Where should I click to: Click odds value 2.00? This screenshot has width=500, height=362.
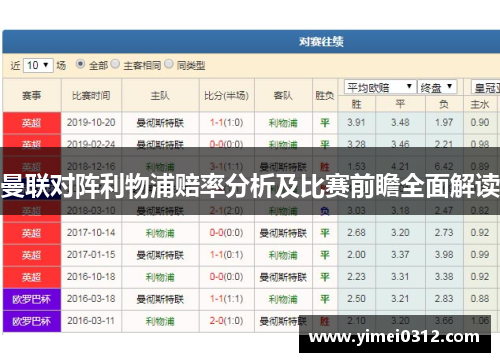click(x=356, y=255)
